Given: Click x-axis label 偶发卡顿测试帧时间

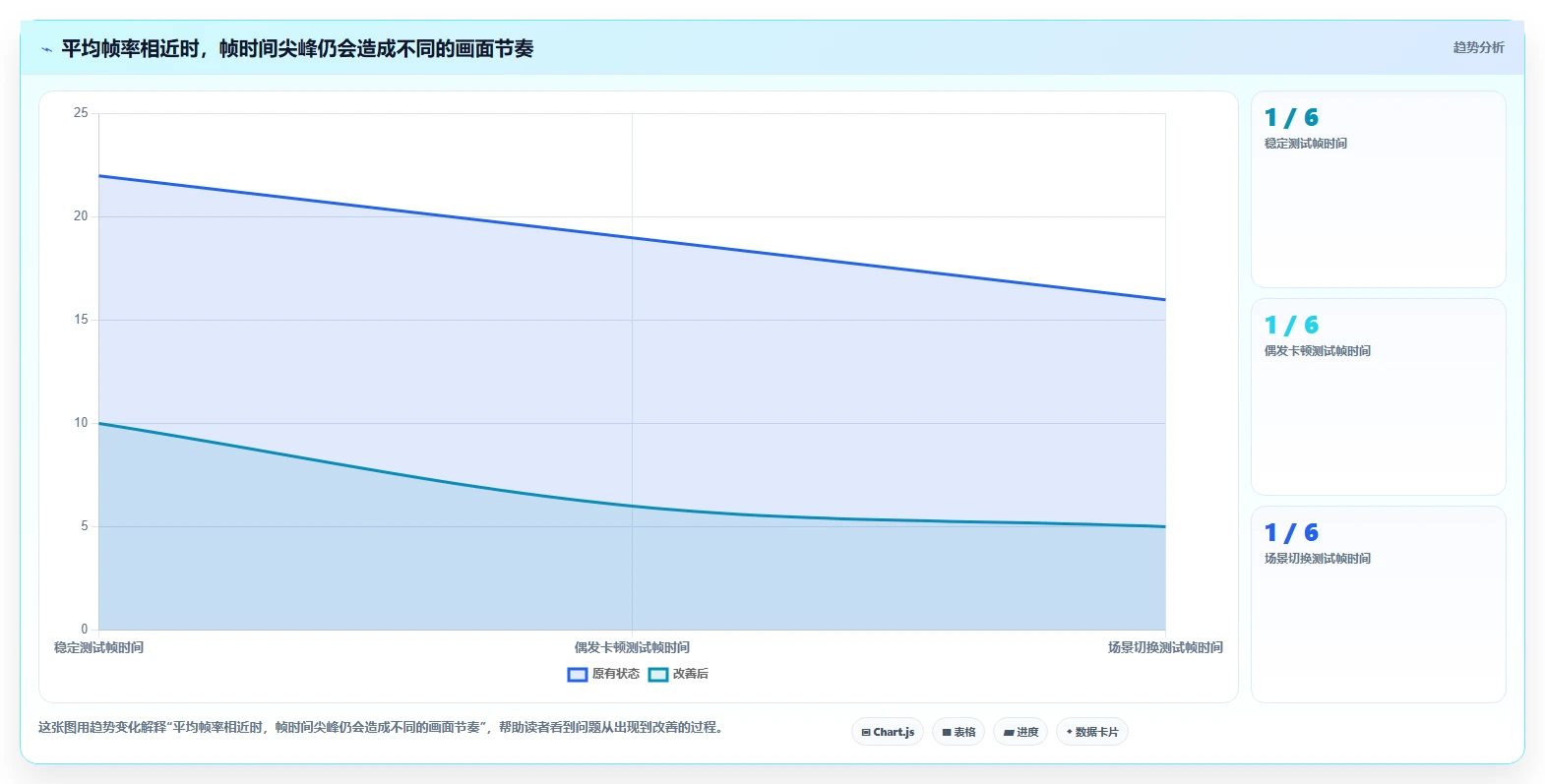Looking at the screenshot, I should (632, 647).
